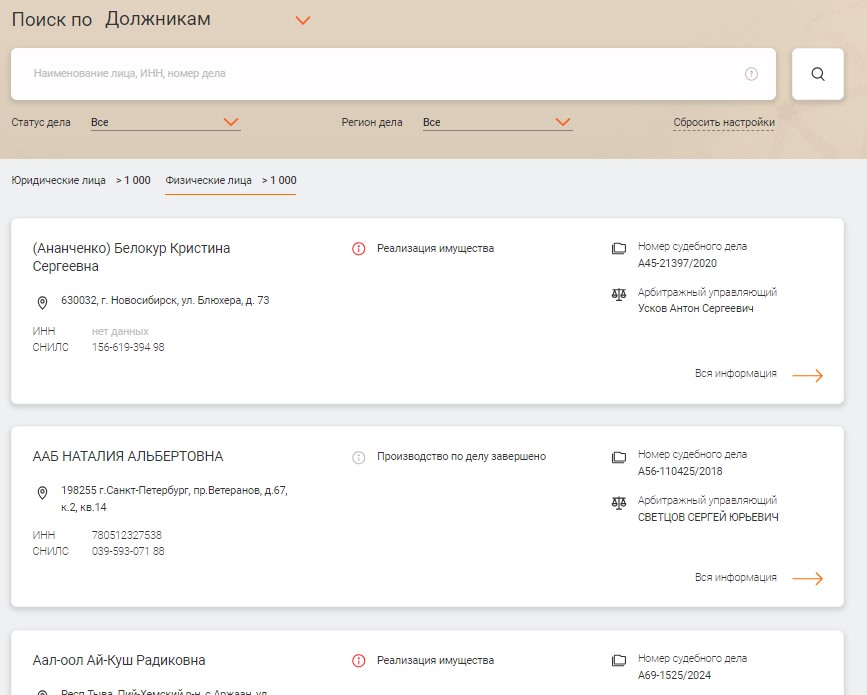Open debtor Белокур Кристина Сергеевна
The image size is (867, 695).
click(131, 257)
